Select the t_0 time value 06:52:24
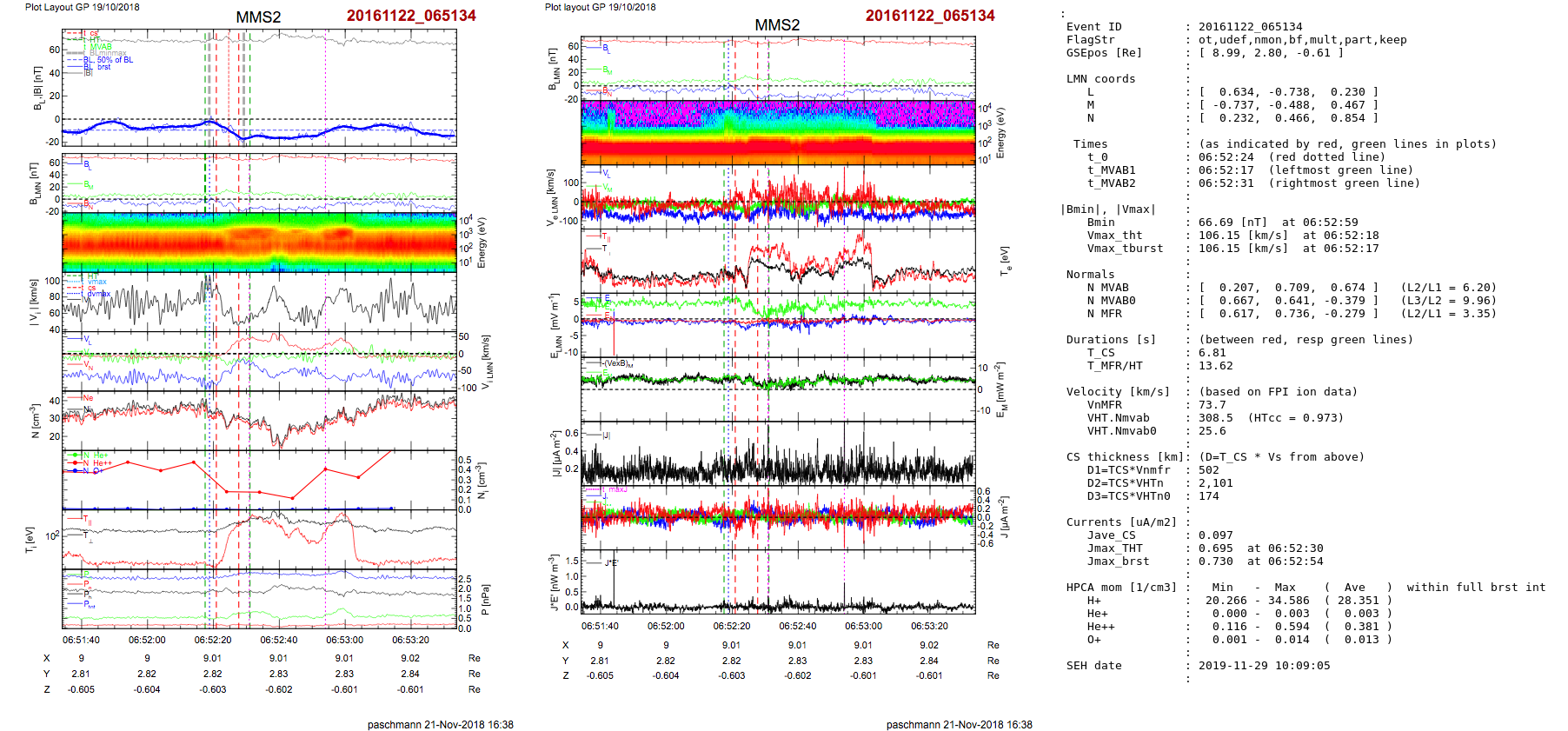Image resolution: width=1568 pixels, height=731 pixels. [x=1226, y=157]
